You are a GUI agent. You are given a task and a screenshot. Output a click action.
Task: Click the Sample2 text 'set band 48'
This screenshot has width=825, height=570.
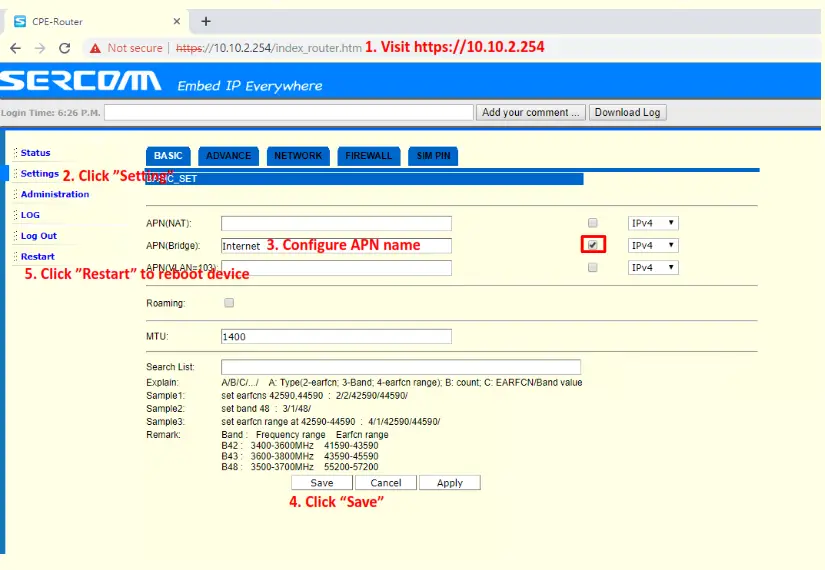pyautogui.click(x=245, y=408)
